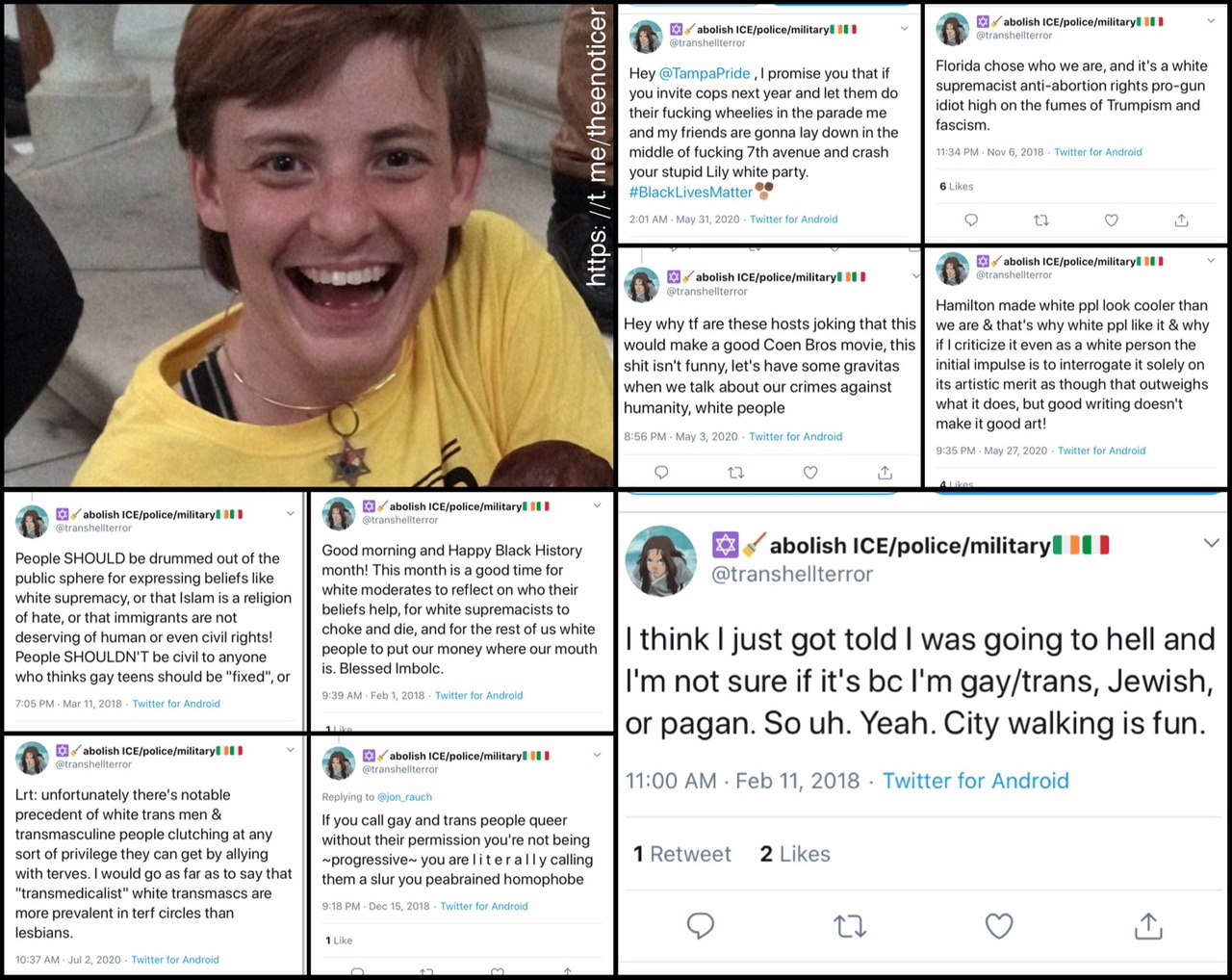
Task: Share the "City walking is fun" tweet
Action: pos(1148,926)
